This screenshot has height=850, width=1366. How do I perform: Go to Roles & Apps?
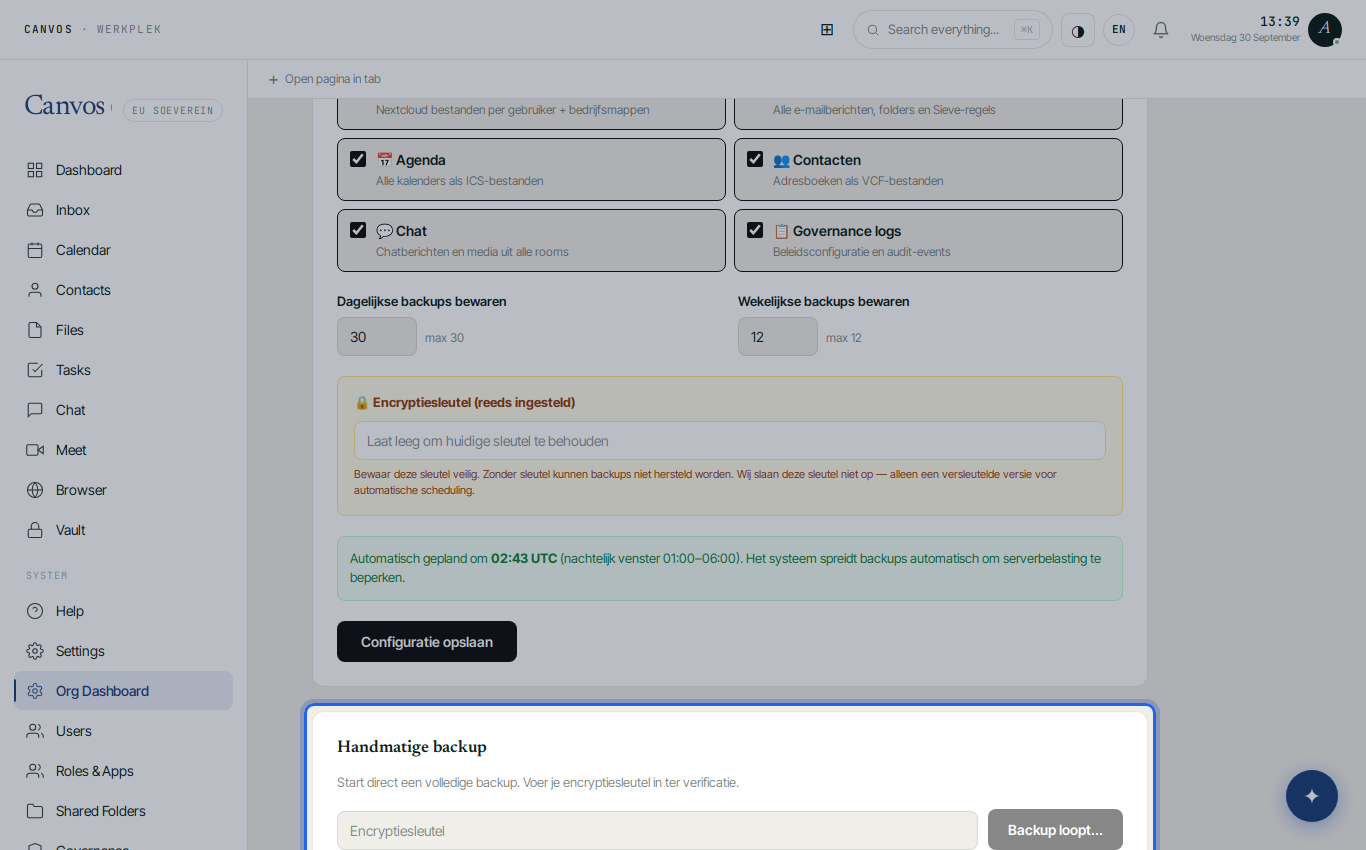(124, 771)
